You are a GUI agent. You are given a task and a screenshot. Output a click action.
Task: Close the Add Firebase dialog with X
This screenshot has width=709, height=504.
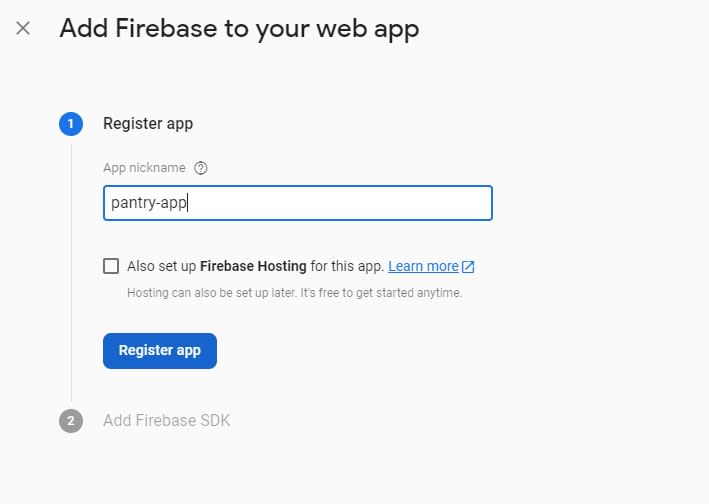click(x=23, y=28)
